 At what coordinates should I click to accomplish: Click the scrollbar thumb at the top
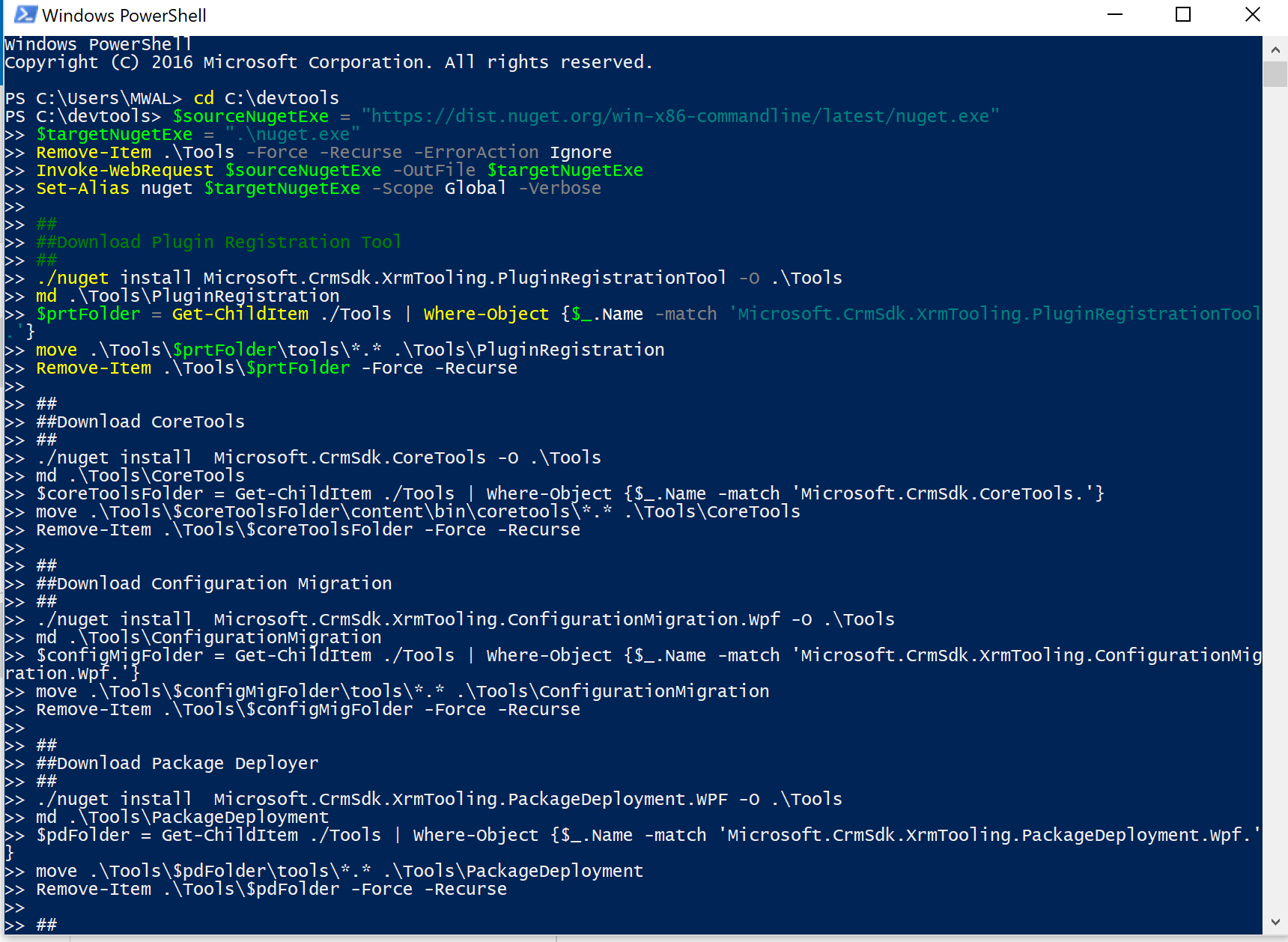(x=1276, y=75)
